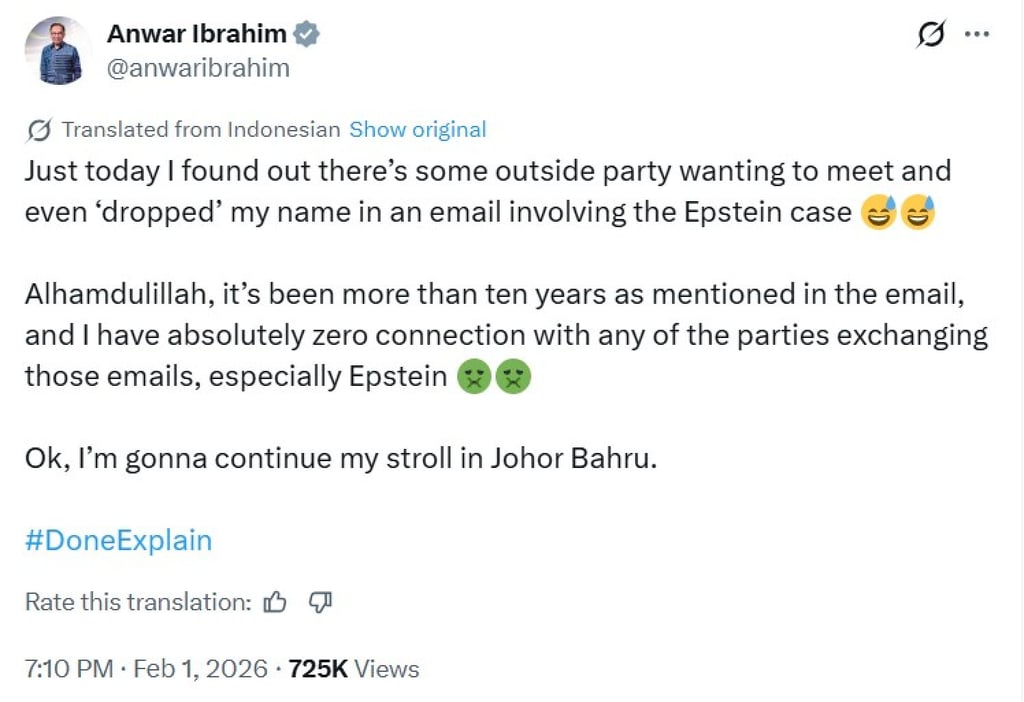Click Anwar Ibrahim's profile avatar
This screenshot has height=702, width=1024.
[57, 48]
